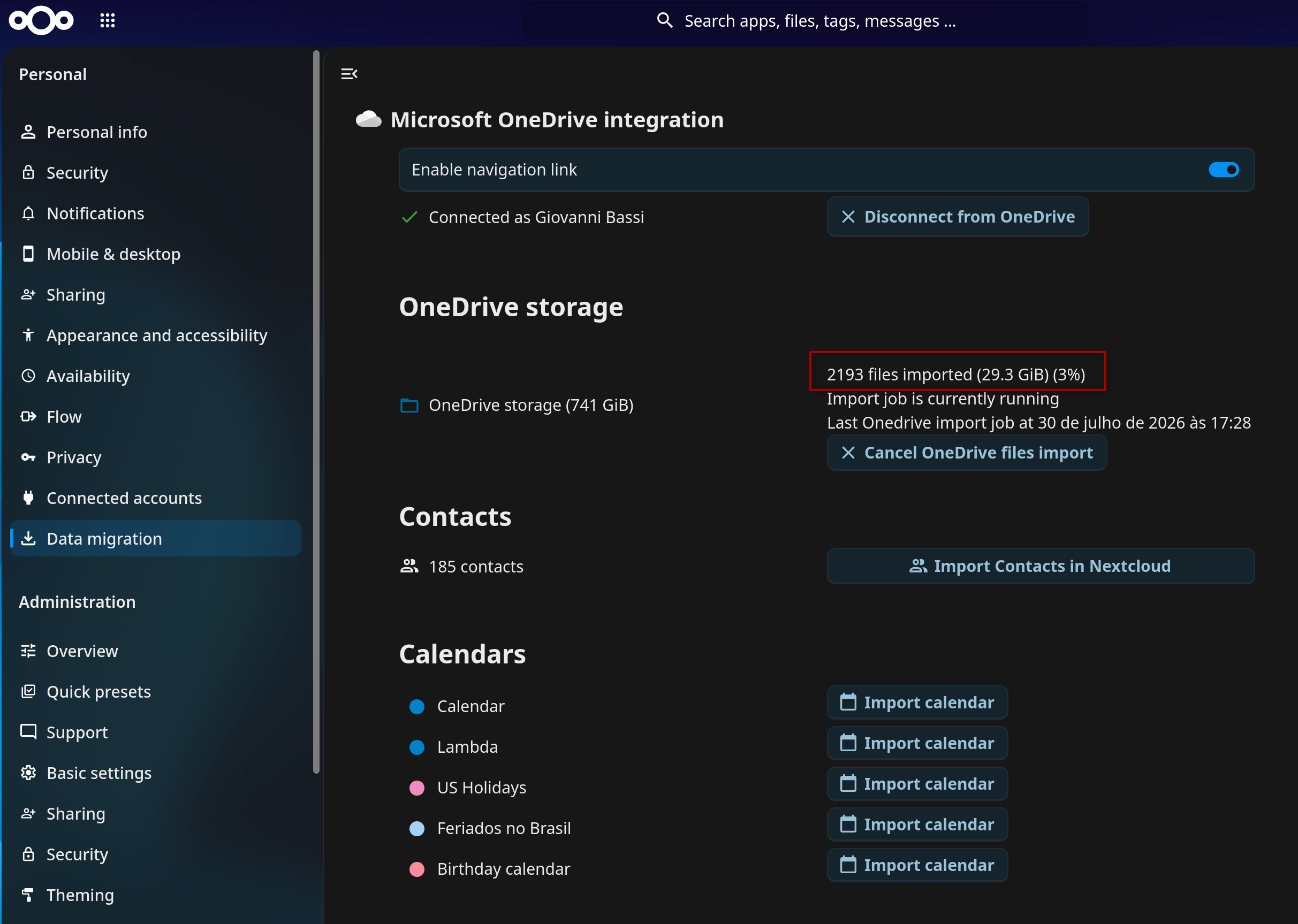The image size is (1298, 924).
Task: Cancel OneDrive files import
Action: pyautogui.click(x=966, y=453)
